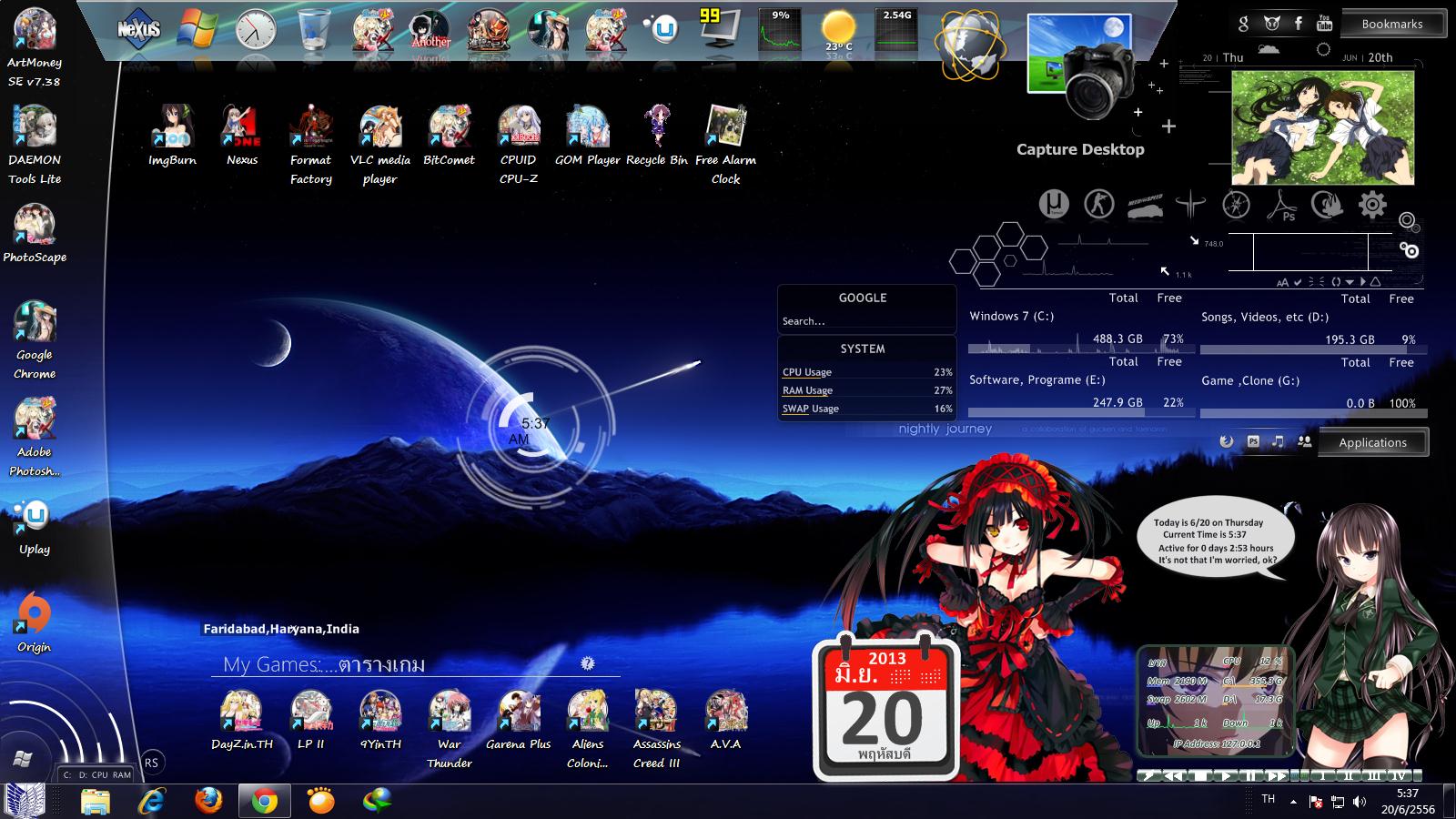Image resolution: width=1456 pixels, height=819 pixels.
Task: Click the Windows Start orb
Action: (24, 759)
